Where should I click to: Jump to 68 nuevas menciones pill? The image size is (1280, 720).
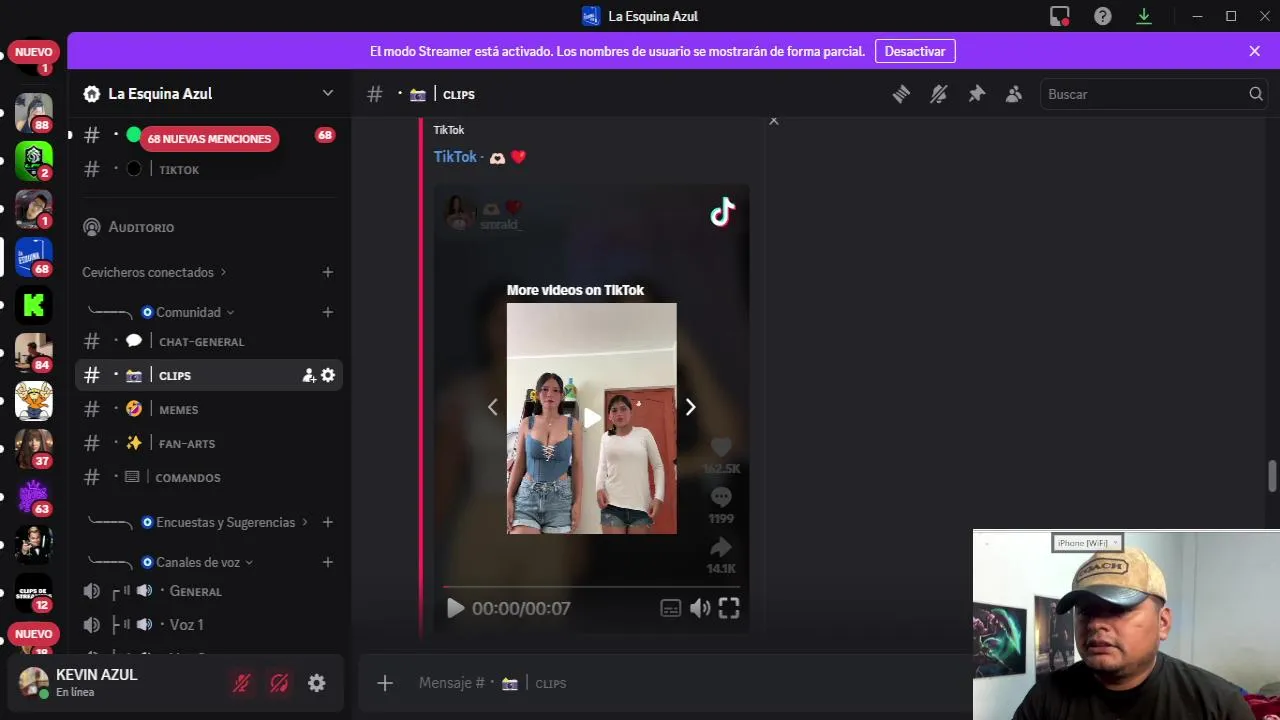(209, 139)
